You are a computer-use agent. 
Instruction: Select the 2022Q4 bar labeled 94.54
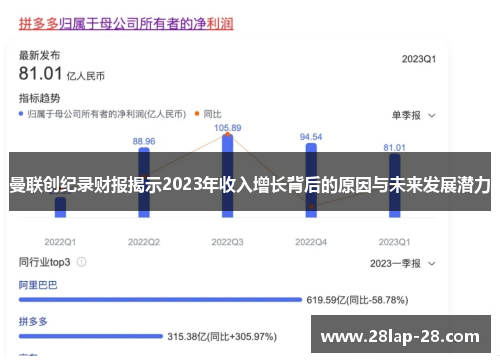311,180
